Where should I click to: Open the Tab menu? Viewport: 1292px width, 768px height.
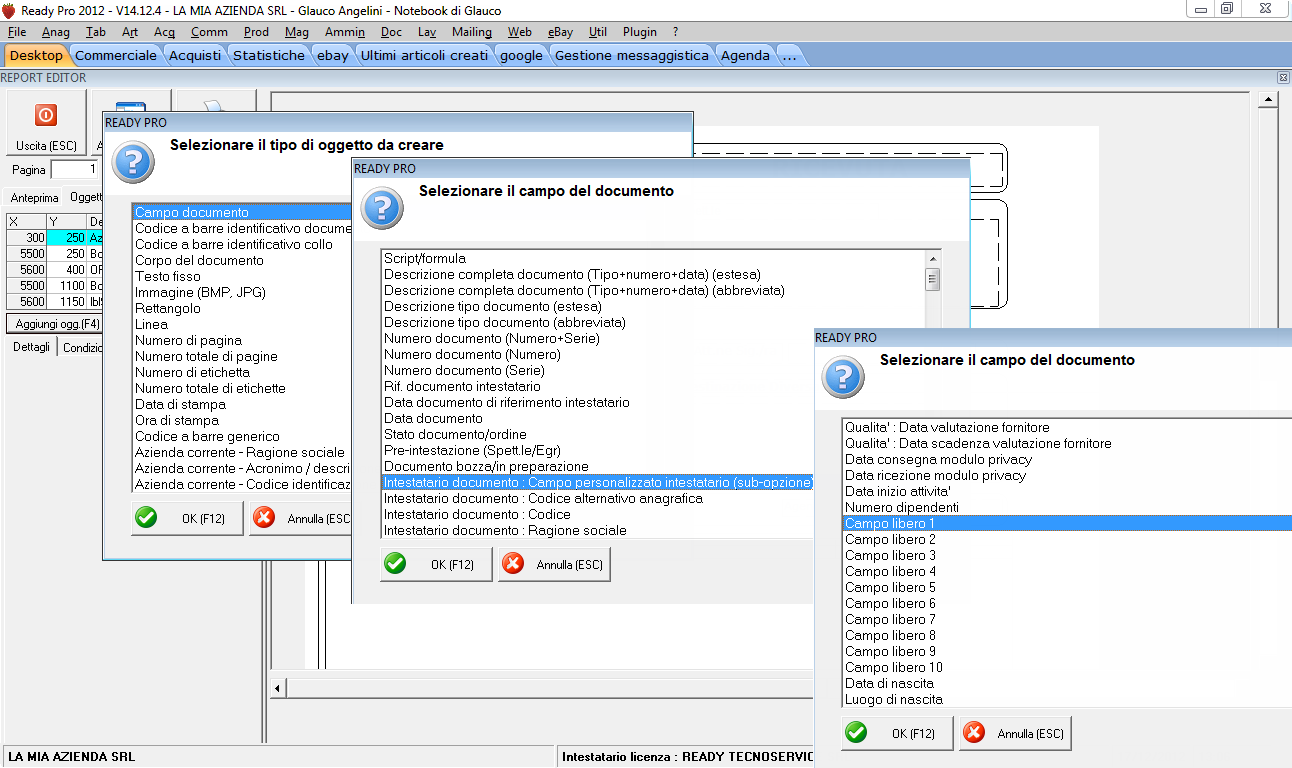pos(96,32)
